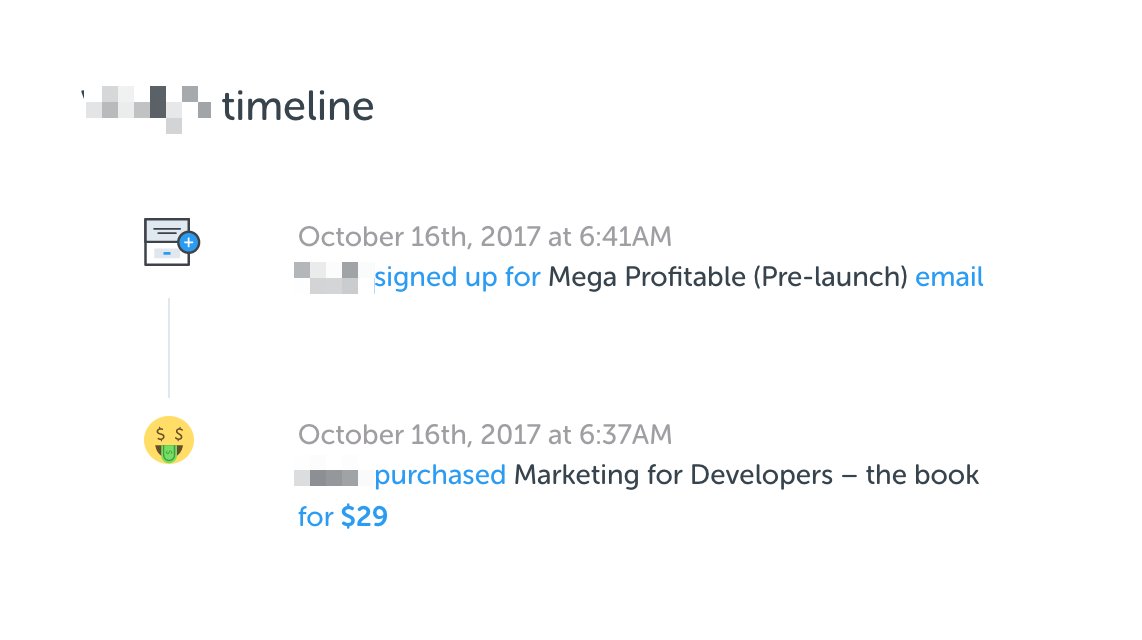Click the "(Pre-launch)" label text
Viewport: 1142px width, 640px height.
tap(829, 277)
